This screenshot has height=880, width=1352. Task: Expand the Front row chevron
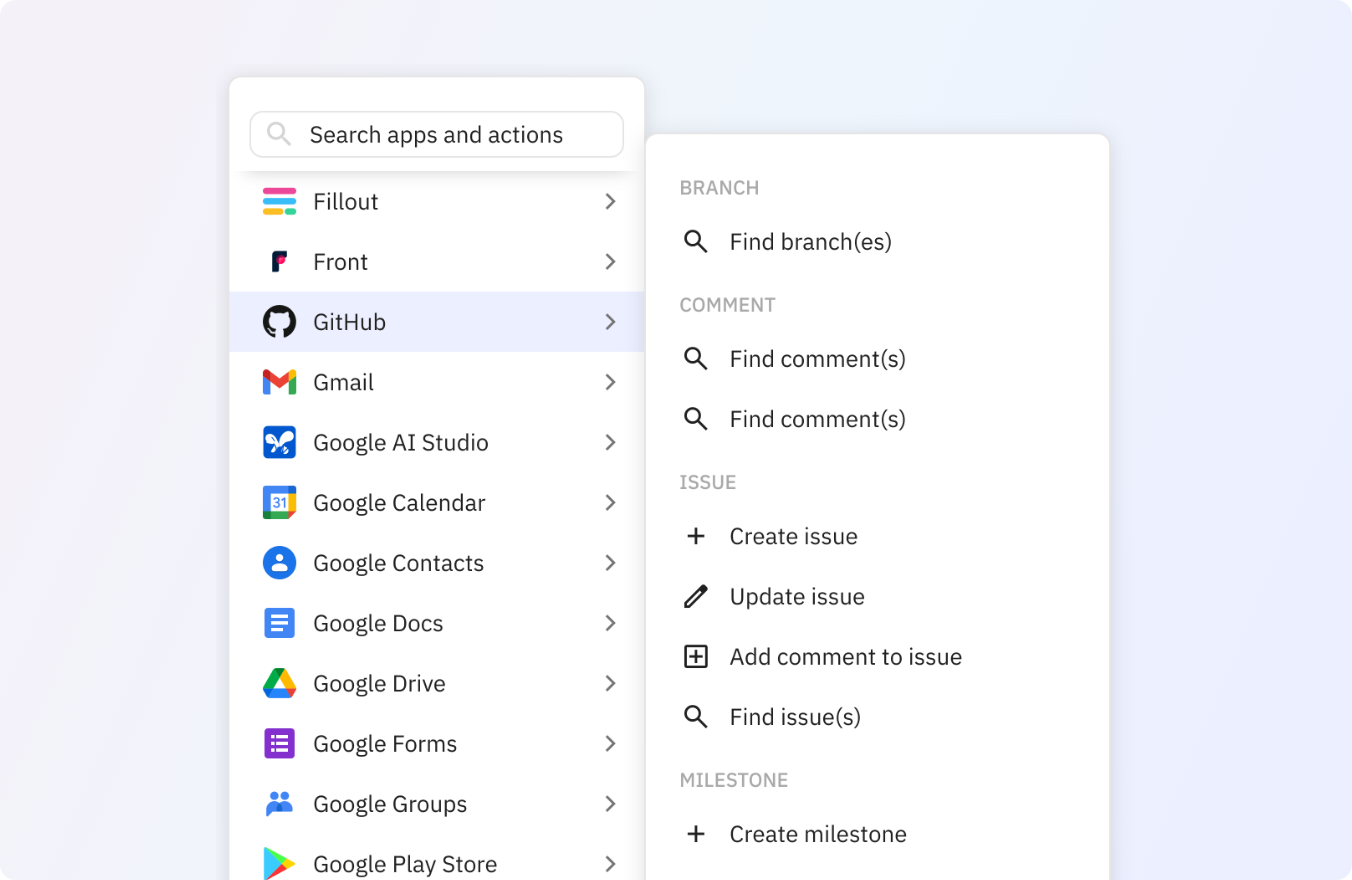[610, 262]
